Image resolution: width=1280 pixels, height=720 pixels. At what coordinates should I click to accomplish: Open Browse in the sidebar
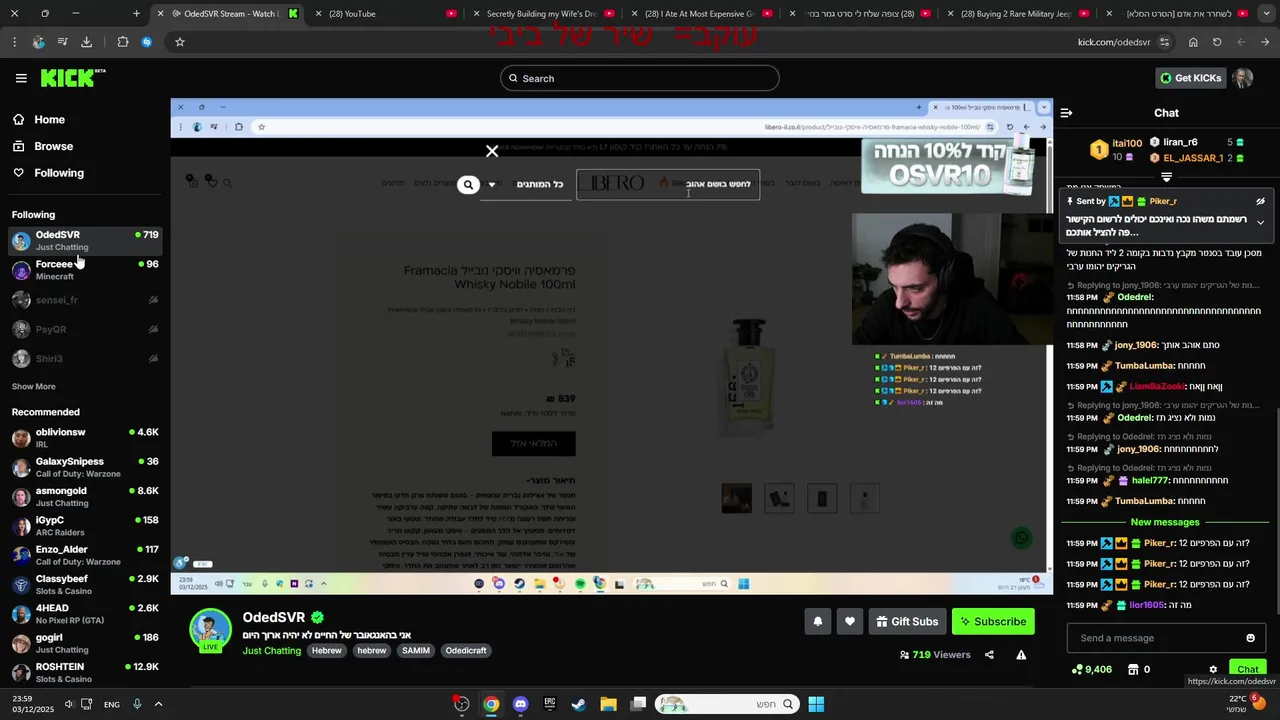pos(53,146)
